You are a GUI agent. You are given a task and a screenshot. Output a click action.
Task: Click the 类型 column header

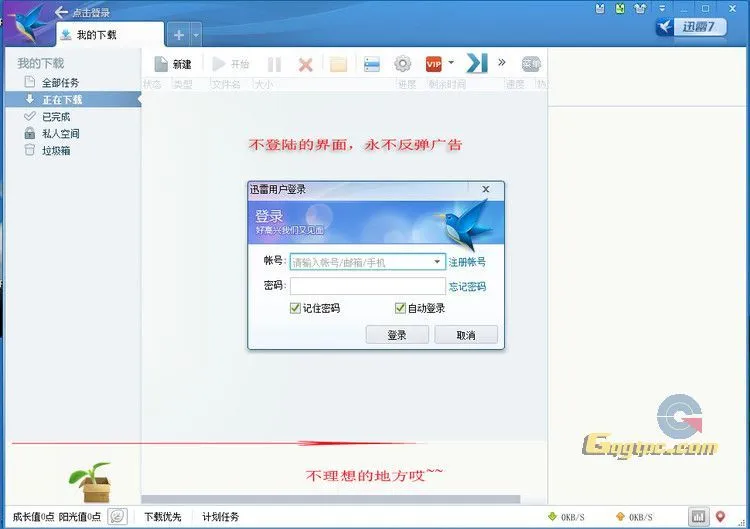[183, 84]
